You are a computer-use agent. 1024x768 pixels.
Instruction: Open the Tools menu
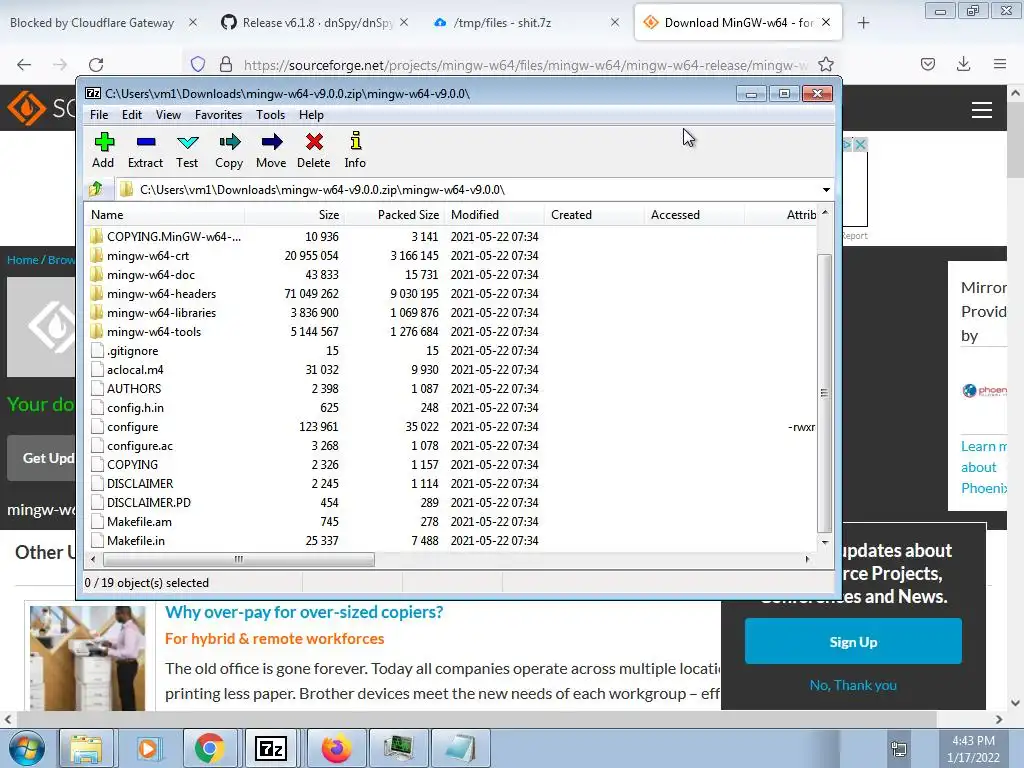(x=270, y=115)
